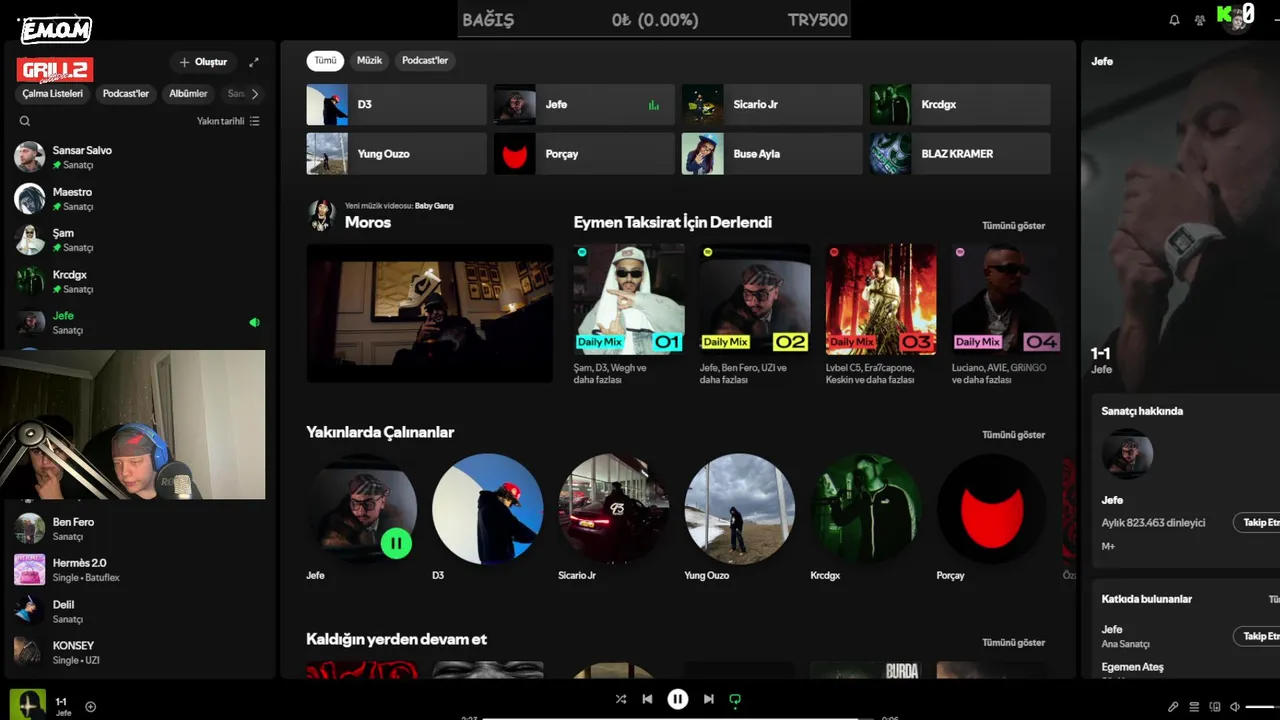Show all 'Yakınlarda Çalınanlar' items

pos(1013,435)
